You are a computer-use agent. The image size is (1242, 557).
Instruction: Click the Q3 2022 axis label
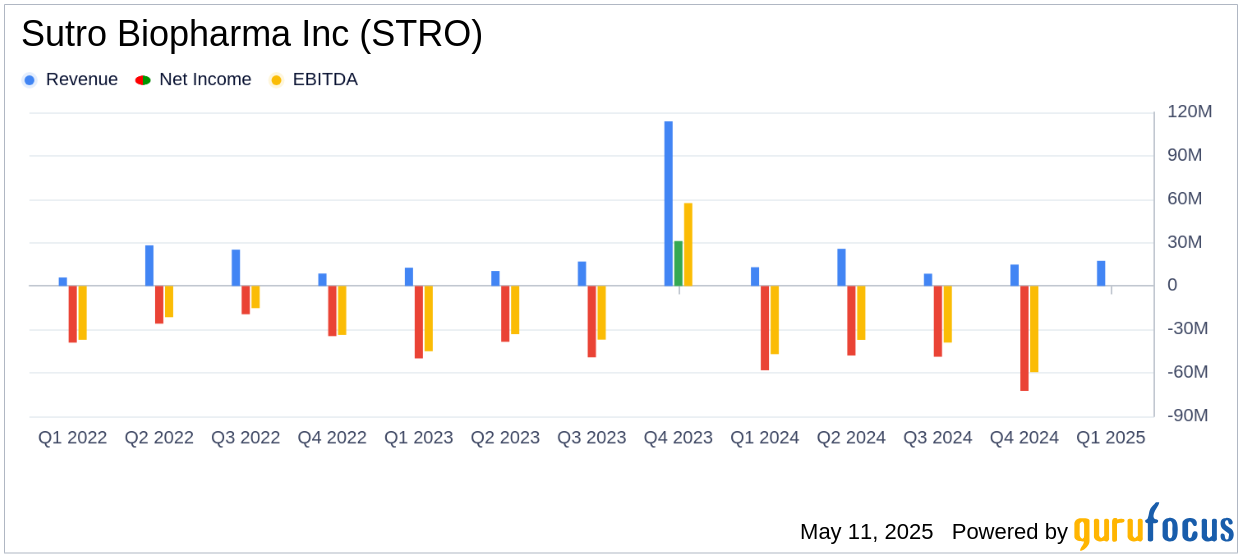tap(245, 438)
